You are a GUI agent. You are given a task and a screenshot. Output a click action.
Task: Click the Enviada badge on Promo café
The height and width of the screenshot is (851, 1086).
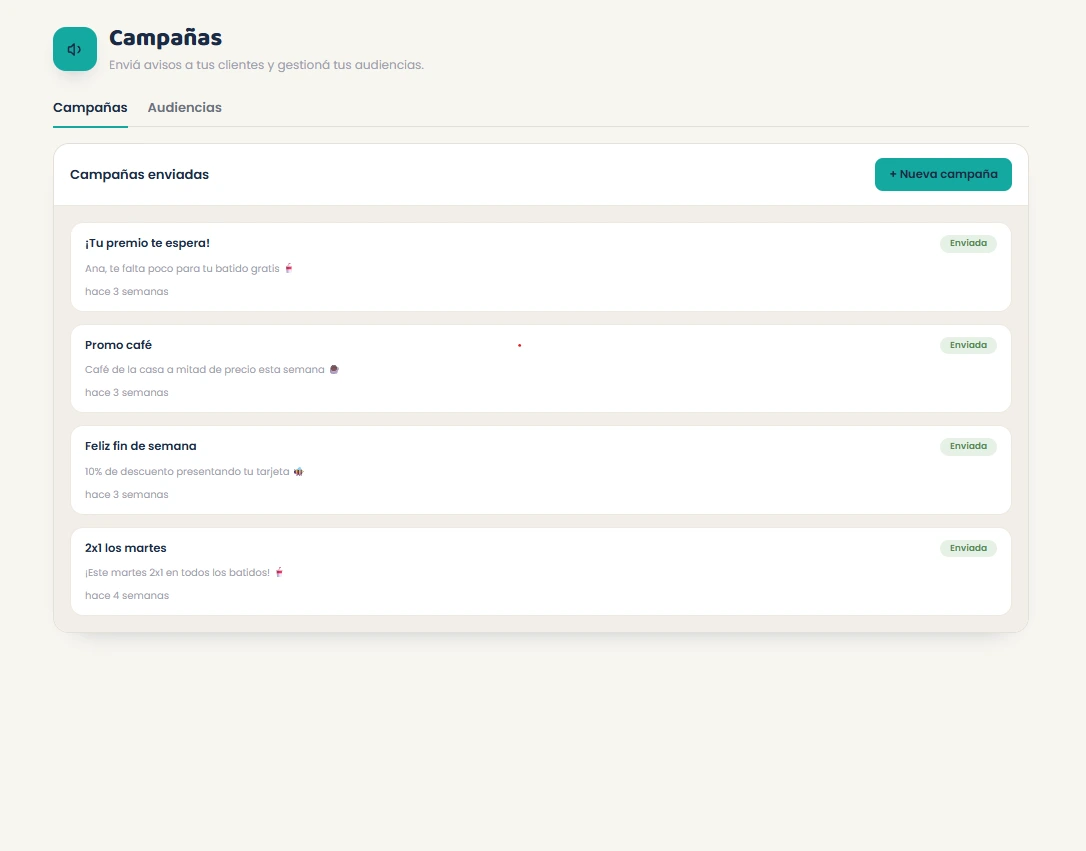click(968, 345)
